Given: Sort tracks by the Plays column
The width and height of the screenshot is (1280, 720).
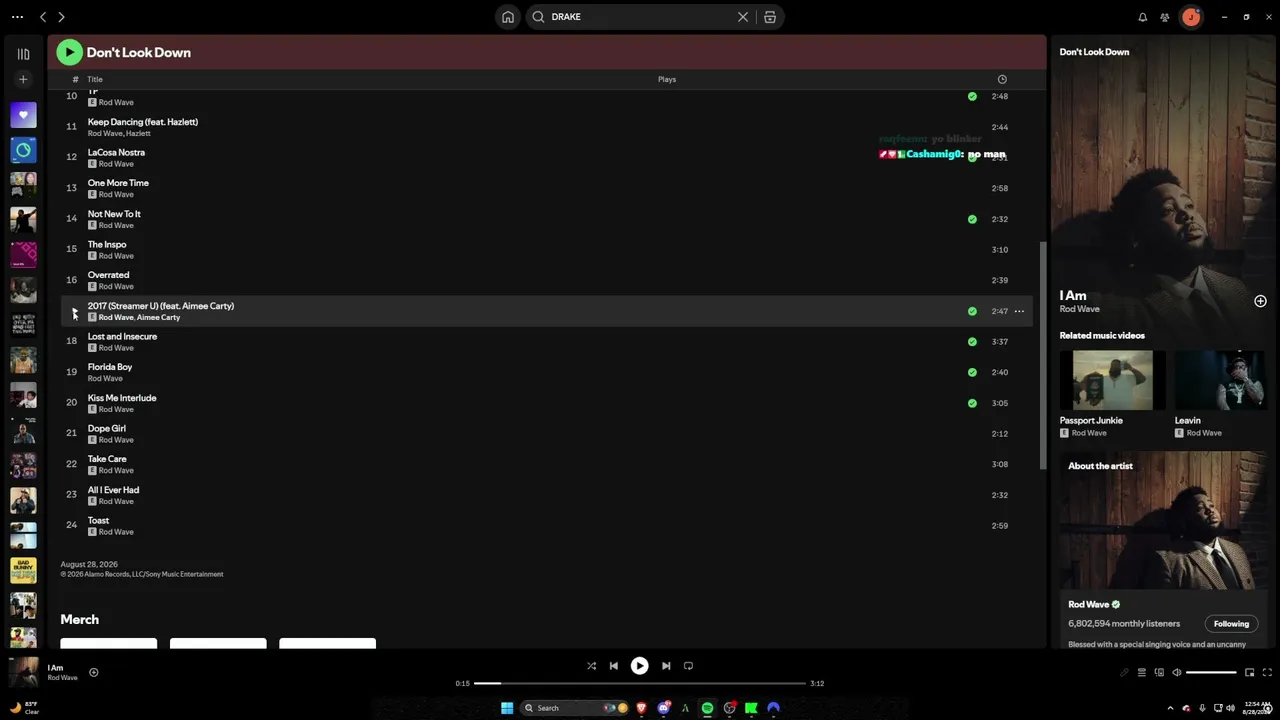Looking at the screenshot, I should point(667,79).
